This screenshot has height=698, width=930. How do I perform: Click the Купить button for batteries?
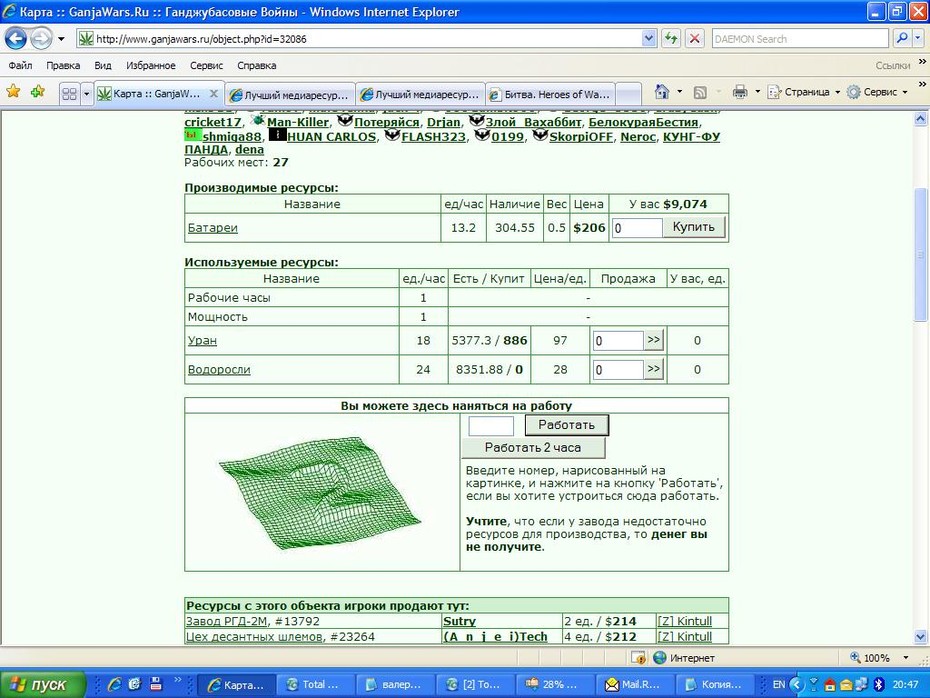click(x=693, y=227)
